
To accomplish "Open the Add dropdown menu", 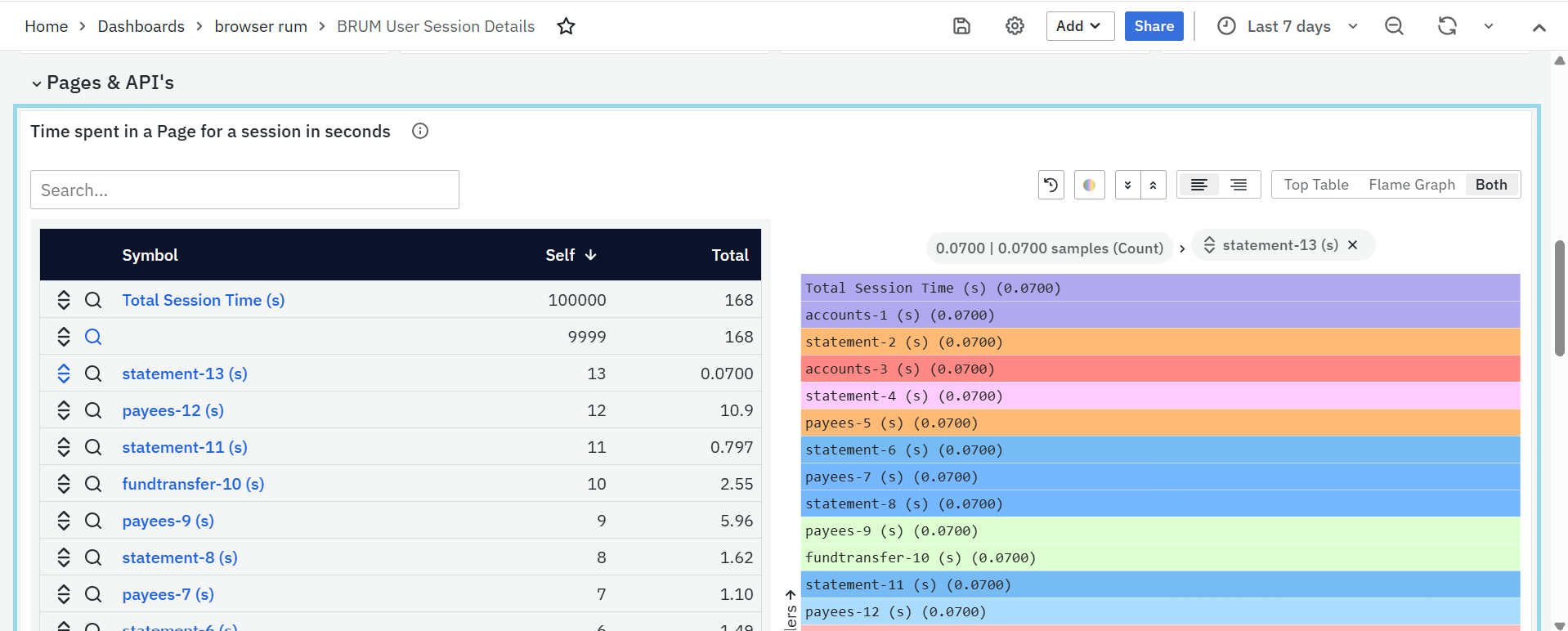I will pyautogui.click(x=1079, y=26).
